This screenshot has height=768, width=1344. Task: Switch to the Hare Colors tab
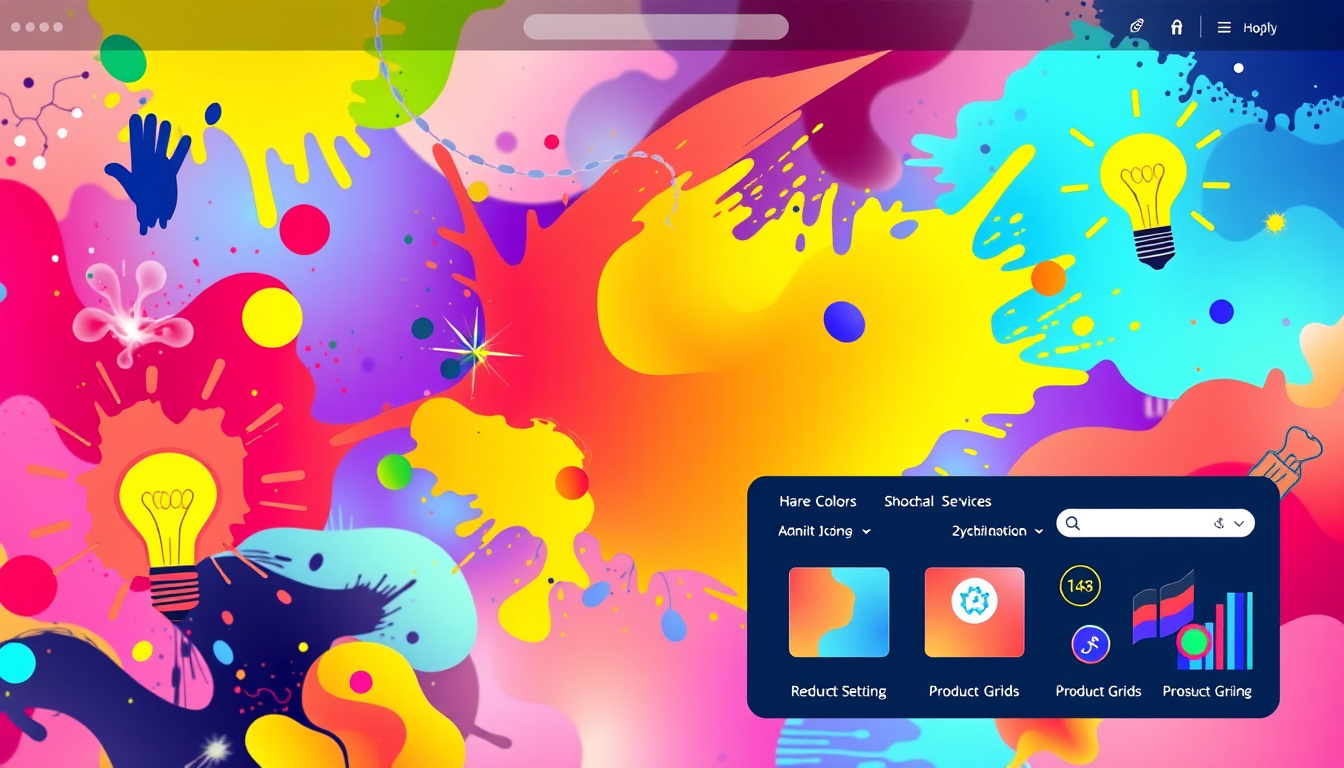[817, 501]
